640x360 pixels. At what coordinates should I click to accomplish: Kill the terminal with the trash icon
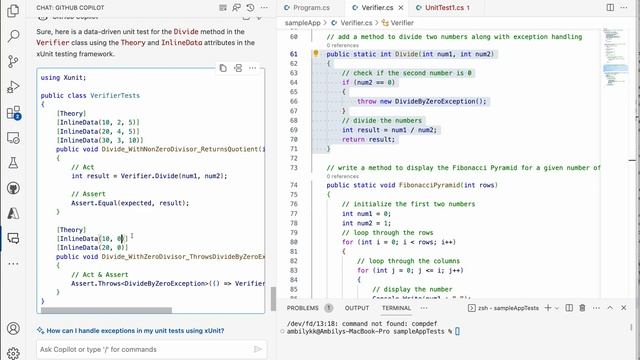582,308
